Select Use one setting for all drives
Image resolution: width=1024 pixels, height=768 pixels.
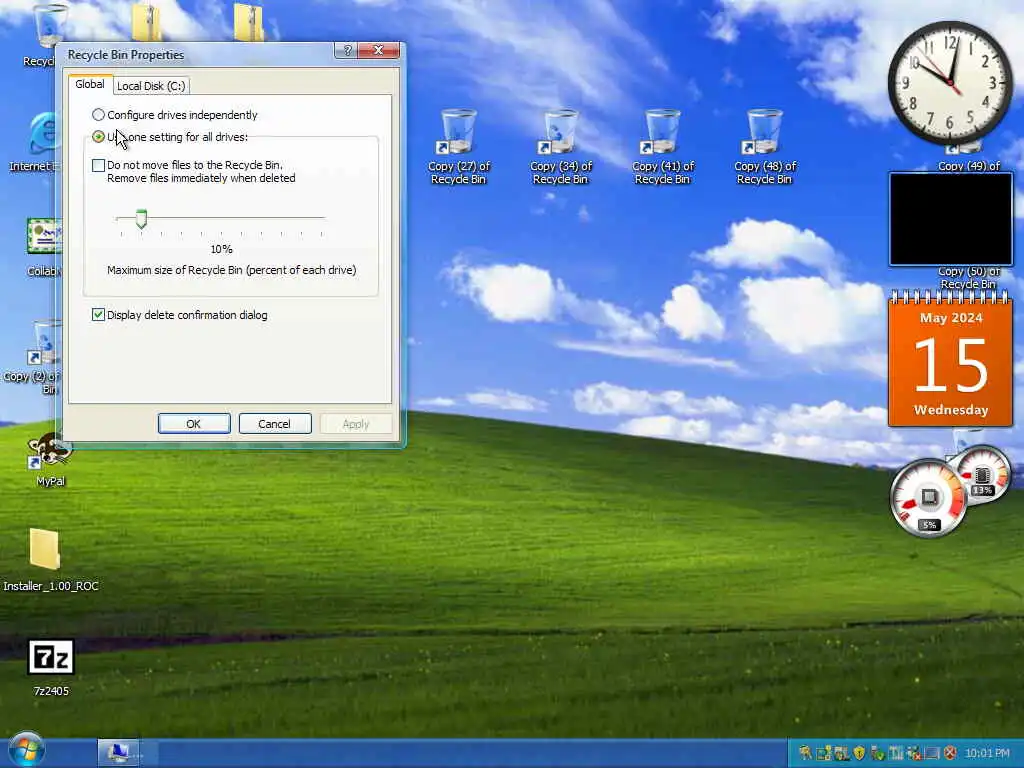(x=170, y=137)
